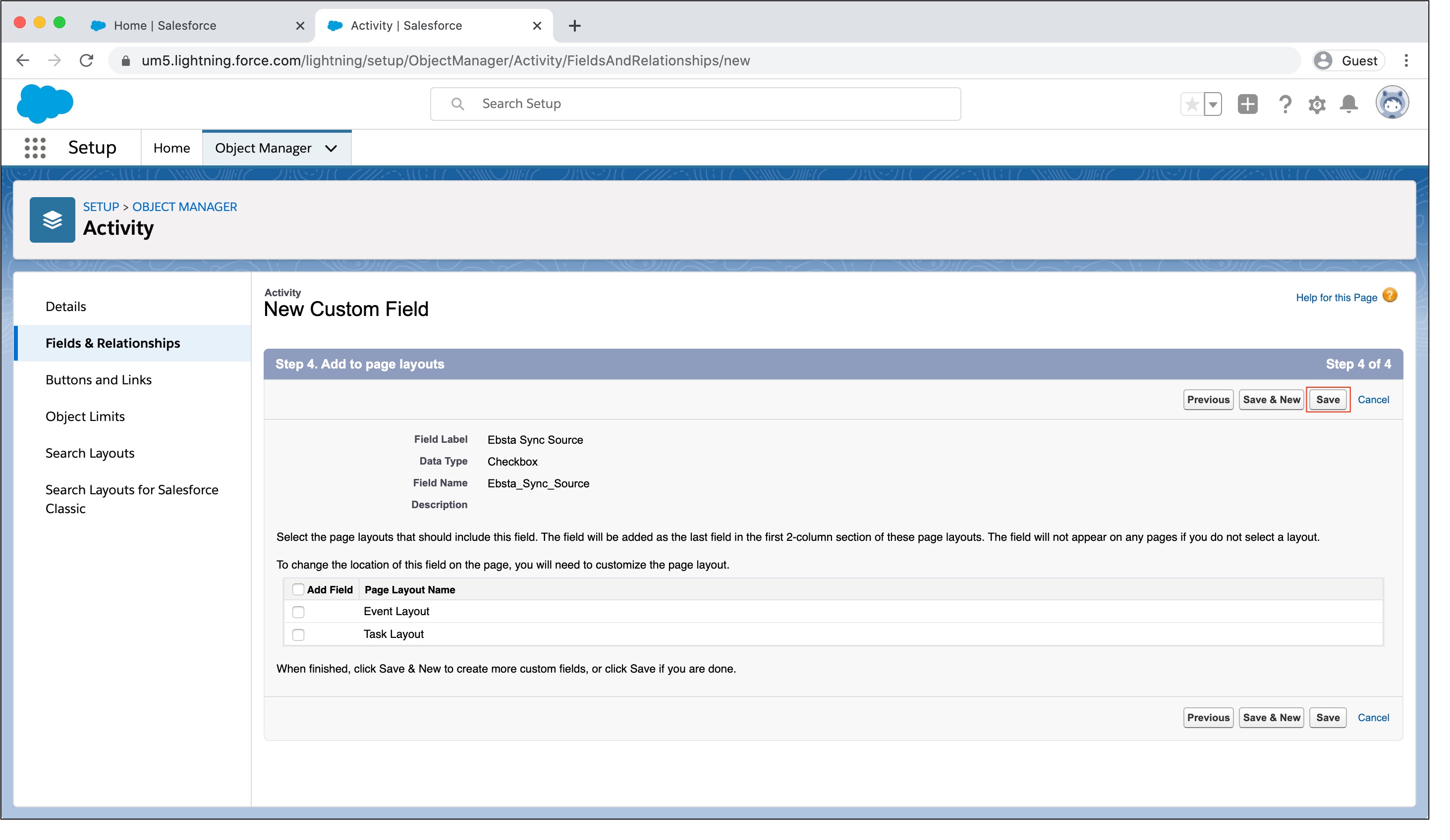Click the Salesforce cloud logo

click(x=45, y=104)
